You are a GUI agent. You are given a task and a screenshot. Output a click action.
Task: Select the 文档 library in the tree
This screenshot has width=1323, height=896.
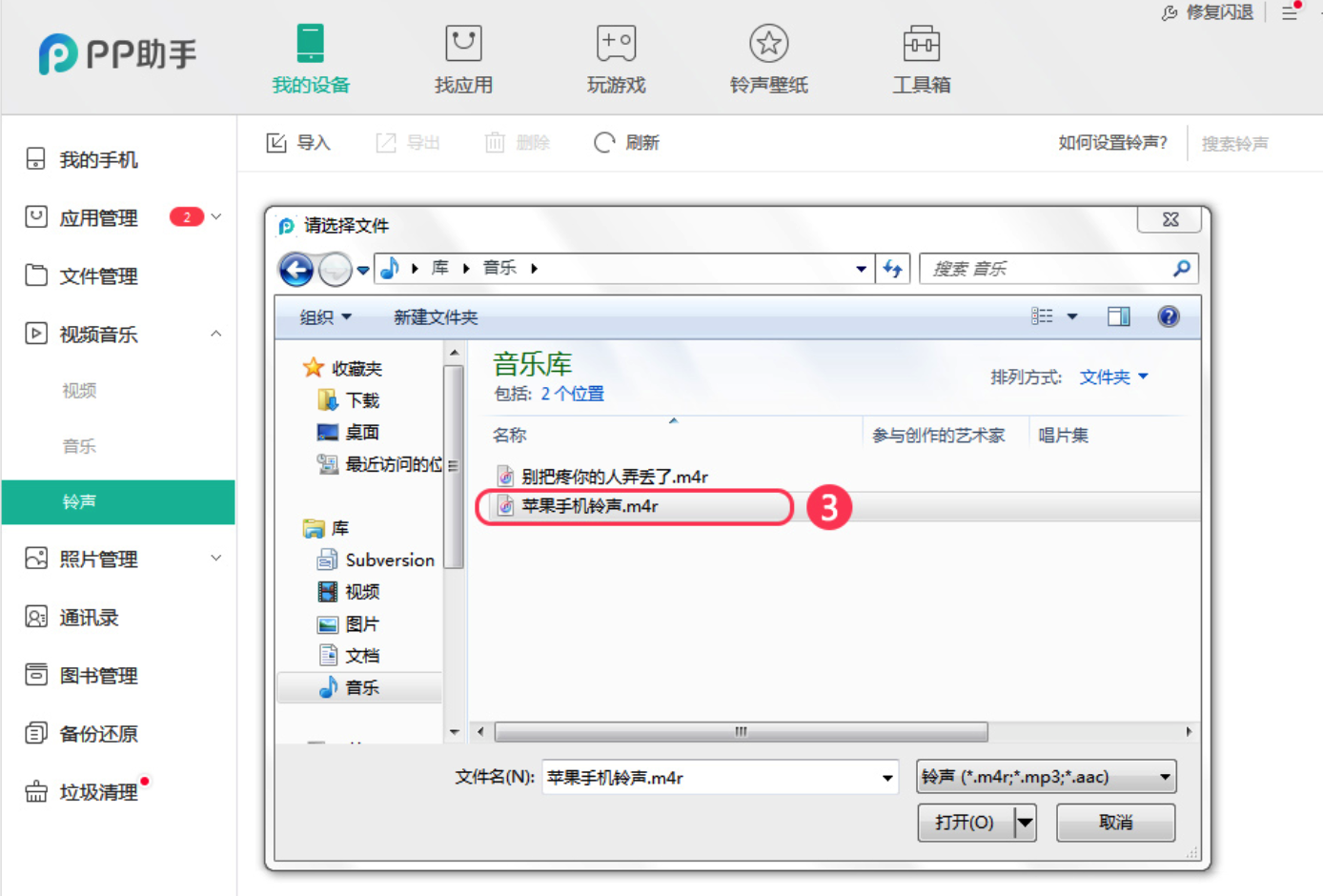click(348, 656)
